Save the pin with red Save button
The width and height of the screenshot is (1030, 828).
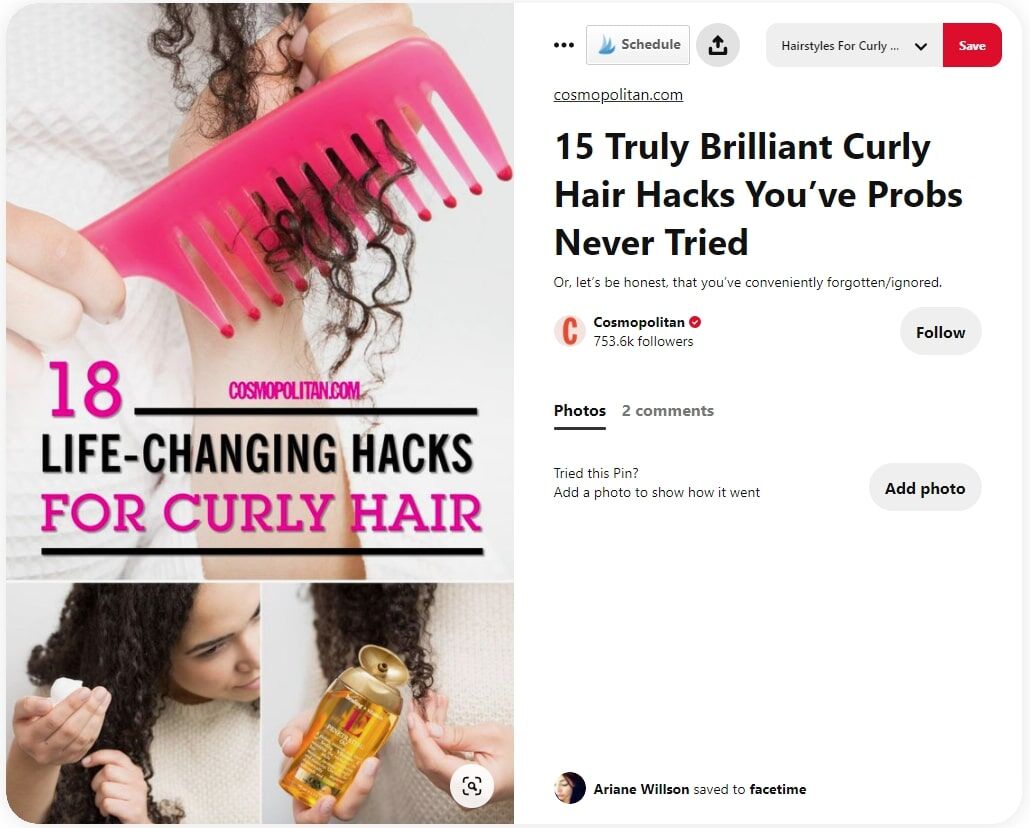tap(972, 45)
